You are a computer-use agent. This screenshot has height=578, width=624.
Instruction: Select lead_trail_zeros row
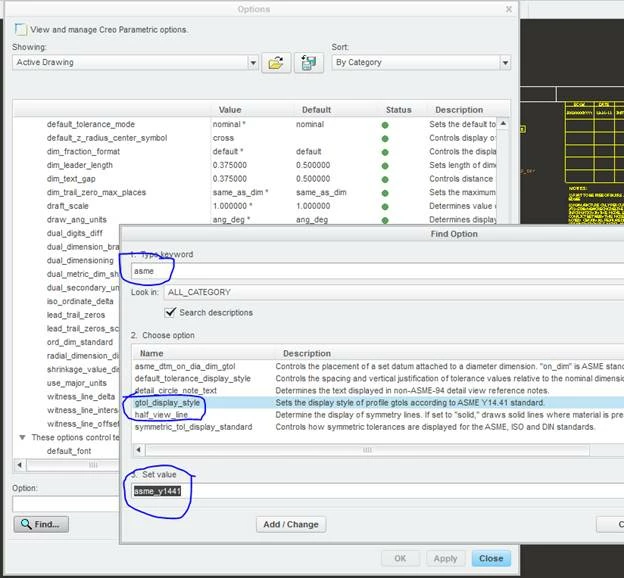76,315
